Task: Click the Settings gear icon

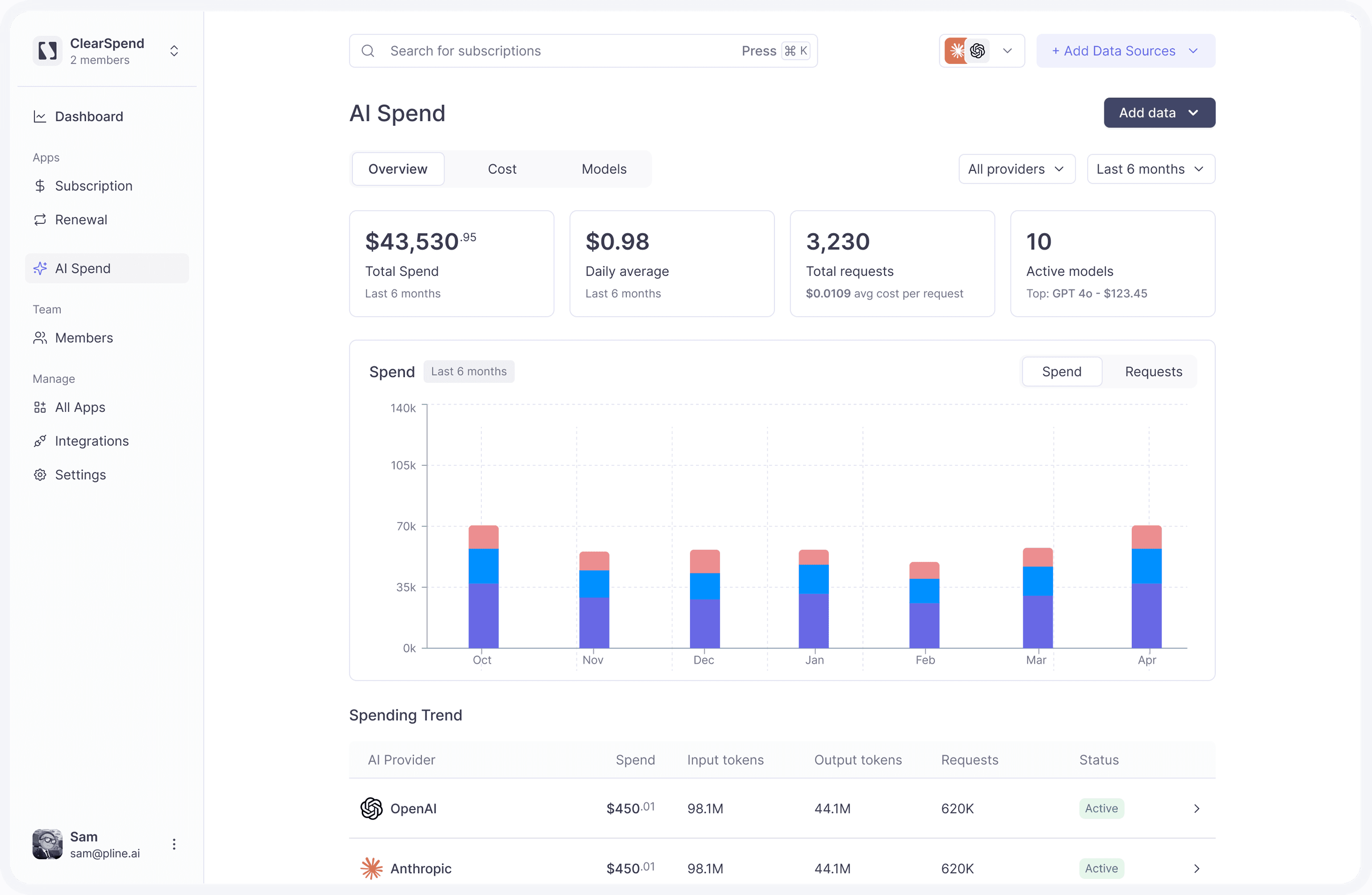Action: coord(40,475)
